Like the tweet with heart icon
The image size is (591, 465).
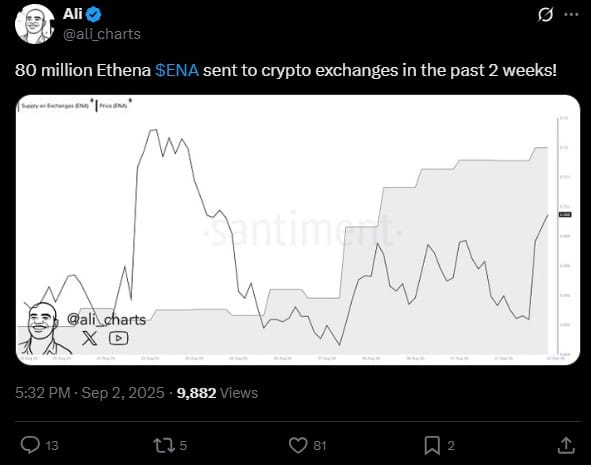(298, 445)
